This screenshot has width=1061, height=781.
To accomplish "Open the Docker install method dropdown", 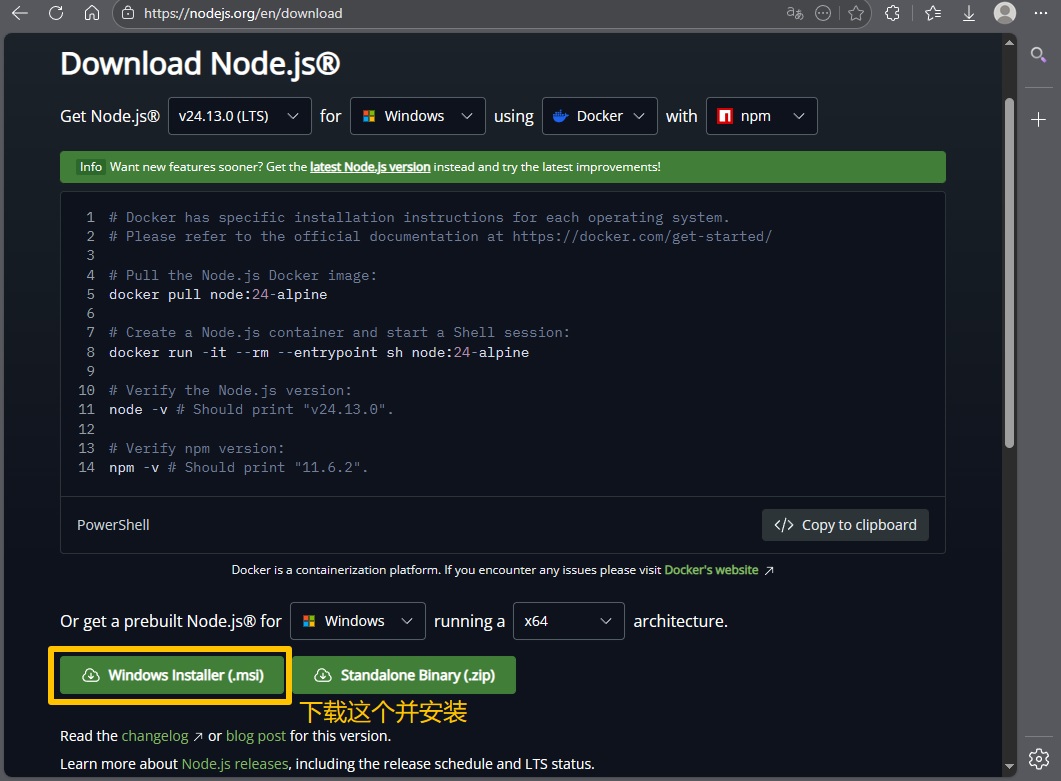I will (600, 116).
